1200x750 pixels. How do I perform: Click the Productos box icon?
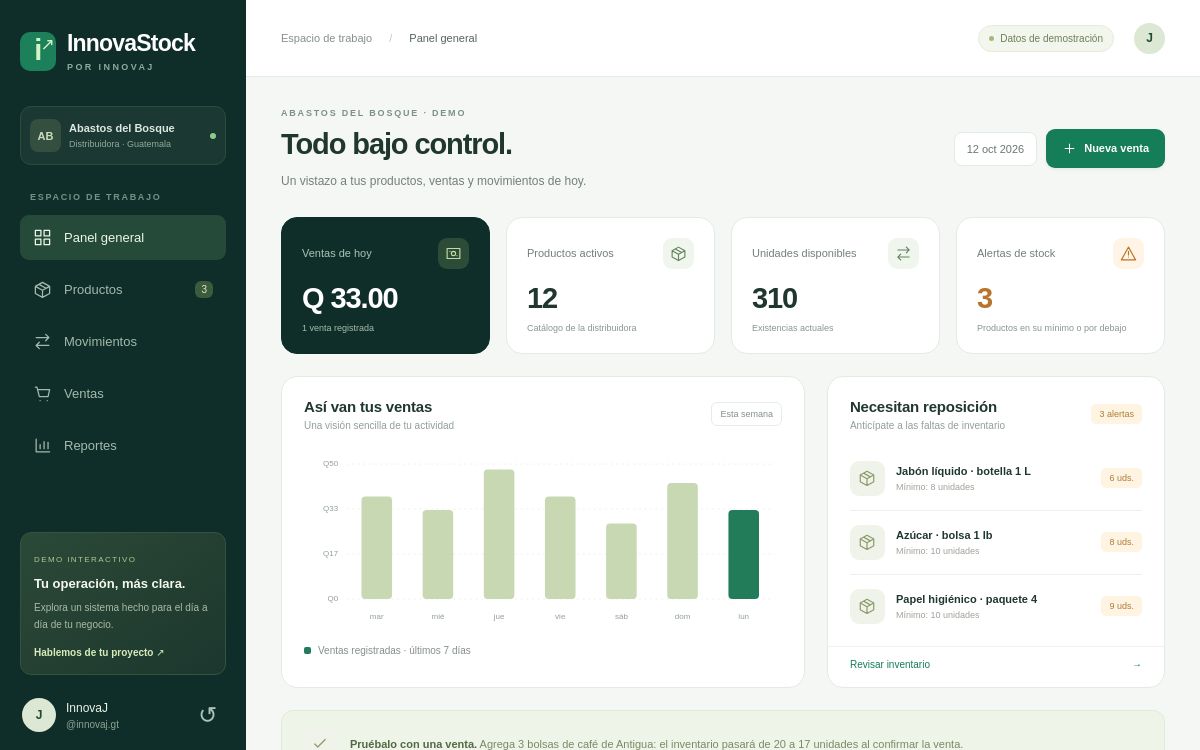[42, 289]
